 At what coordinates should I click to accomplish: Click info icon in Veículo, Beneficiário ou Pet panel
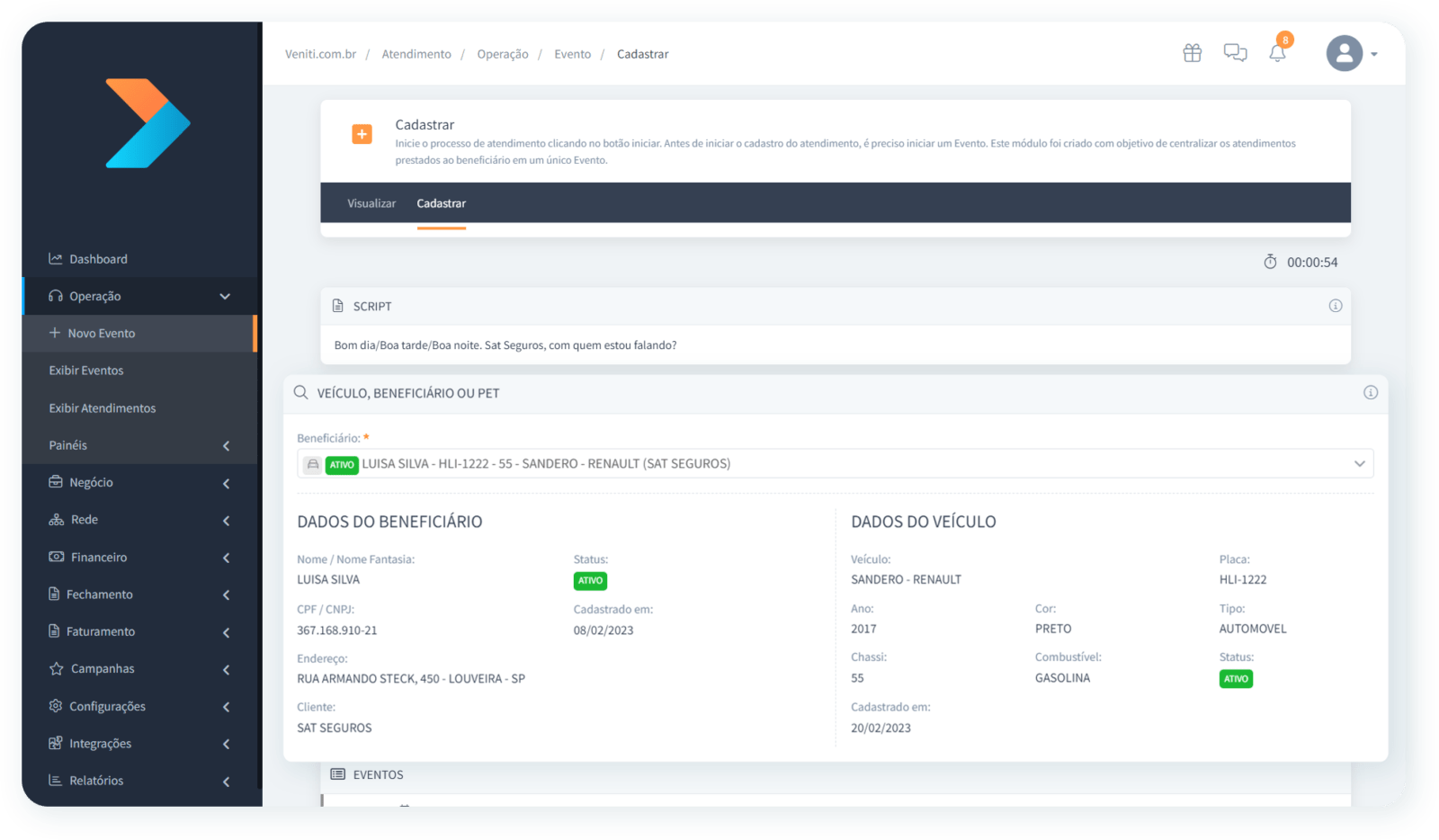coord(1370,392)
